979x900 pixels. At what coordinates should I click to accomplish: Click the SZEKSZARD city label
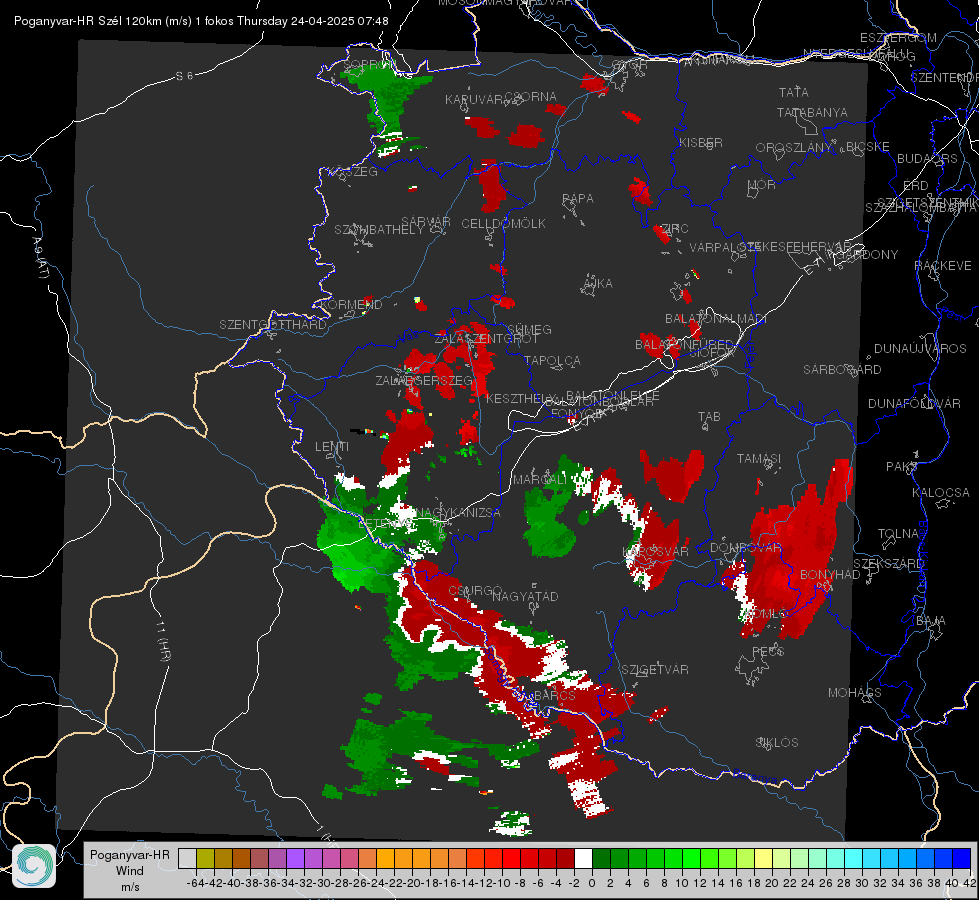[x=888, y=563]
